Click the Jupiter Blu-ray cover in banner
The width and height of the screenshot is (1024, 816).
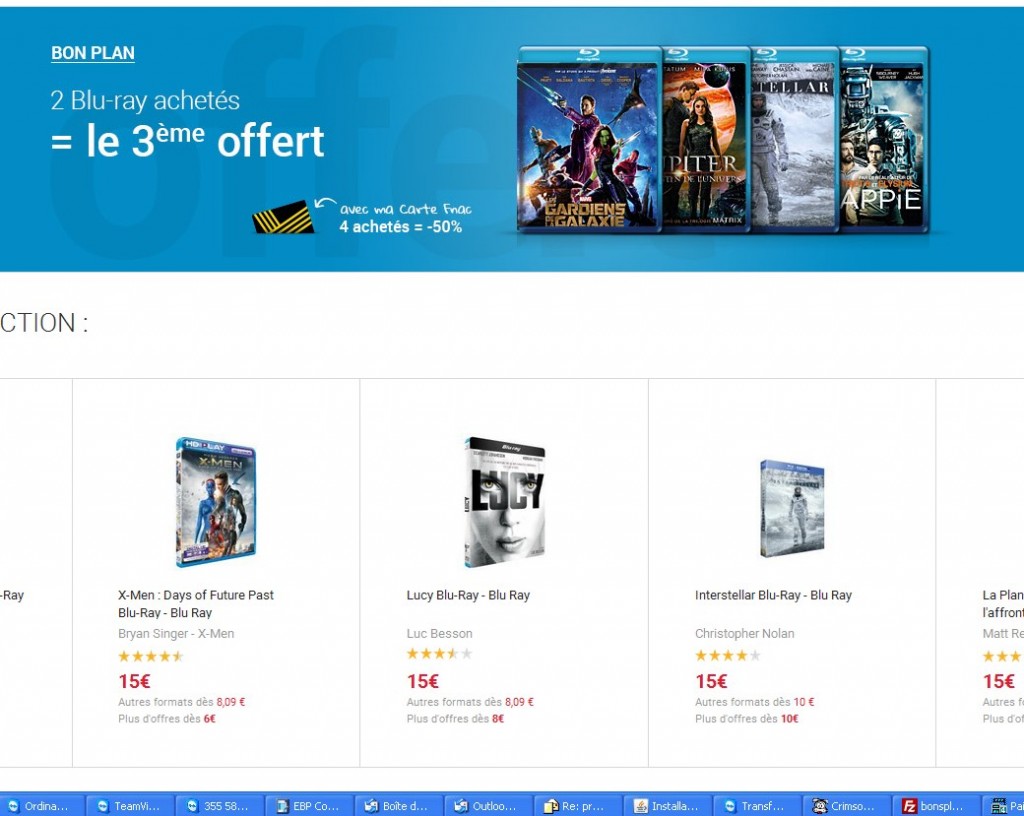point(705,139)
